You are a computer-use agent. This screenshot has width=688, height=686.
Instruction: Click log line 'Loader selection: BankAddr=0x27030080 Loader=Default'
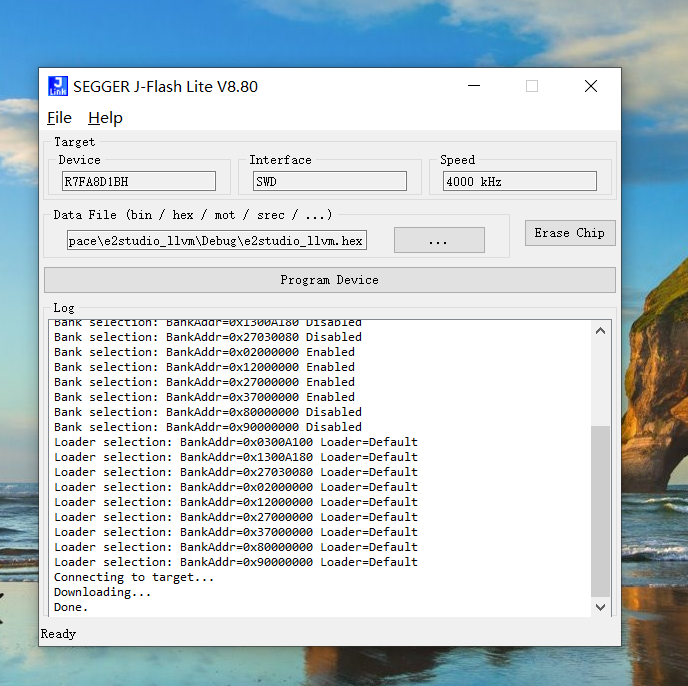(x=236, y=472)
